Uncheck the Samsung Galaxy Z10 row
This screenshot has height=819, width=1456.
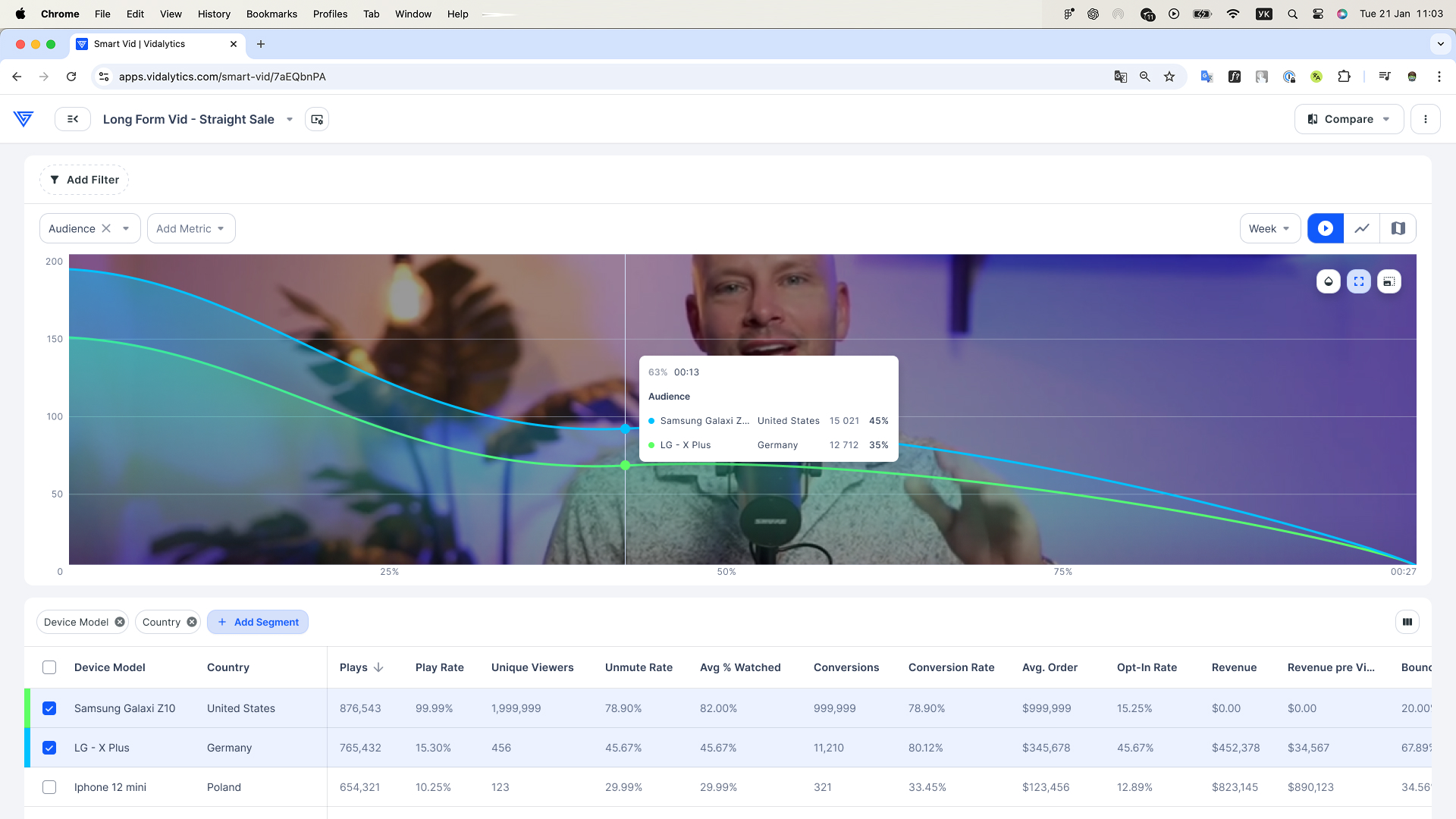[x=49, y=708]
